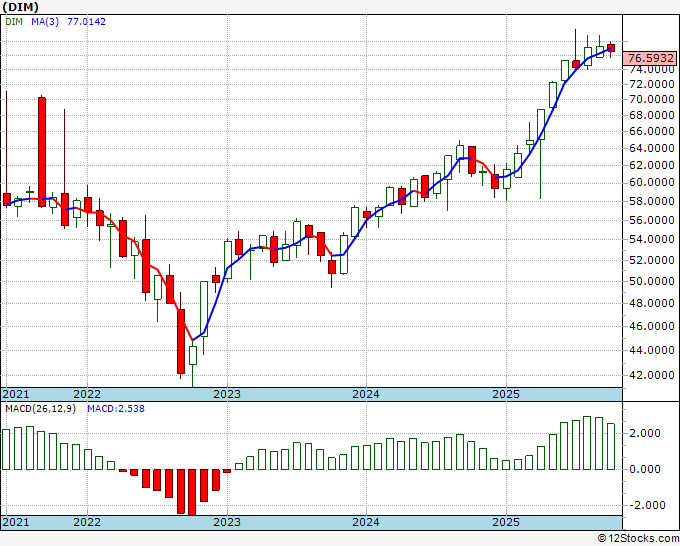Click the 54.0000 price axis label
This screenshot has width=680, height=546.
click(652, 239)
